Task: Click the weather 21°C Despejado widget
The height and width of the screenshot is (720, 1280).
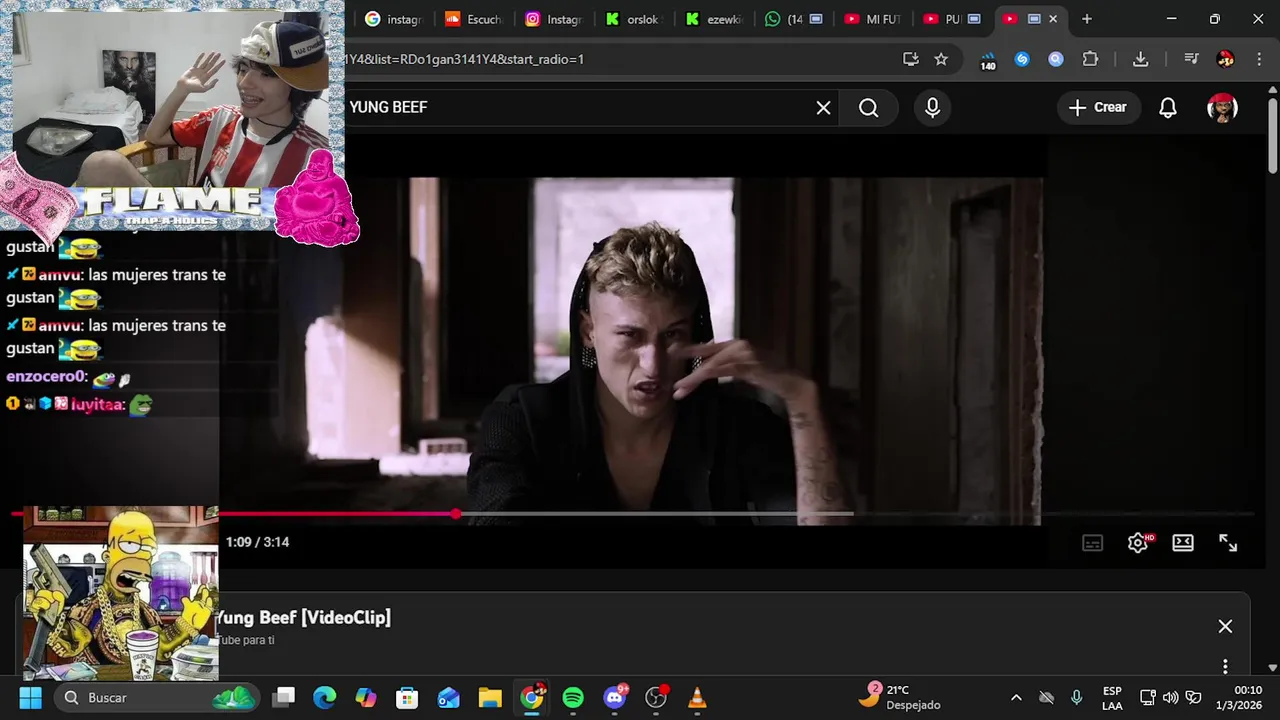Action: [901, 697]
